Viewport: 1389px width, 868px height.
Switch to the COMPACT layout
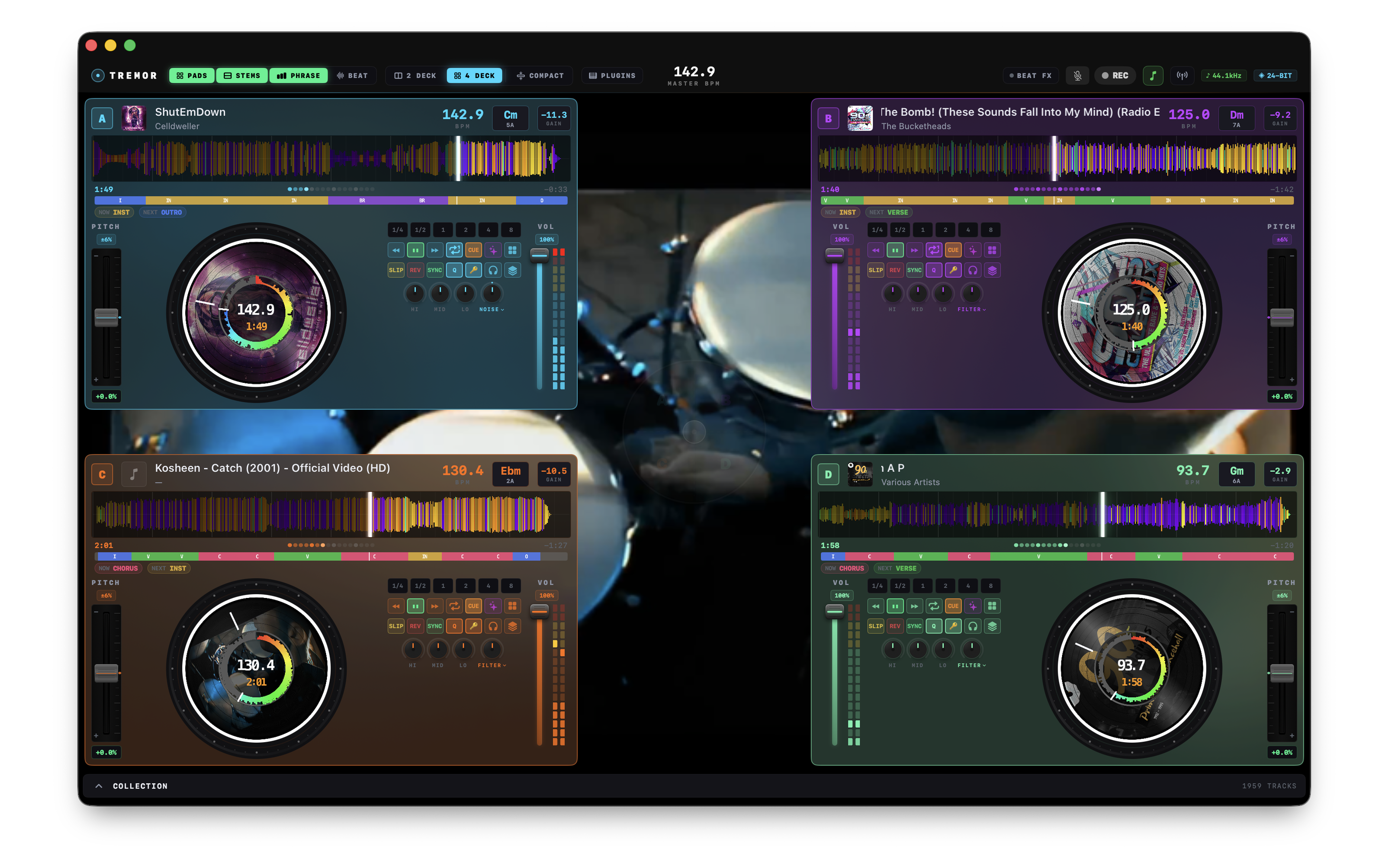(540, 76)
